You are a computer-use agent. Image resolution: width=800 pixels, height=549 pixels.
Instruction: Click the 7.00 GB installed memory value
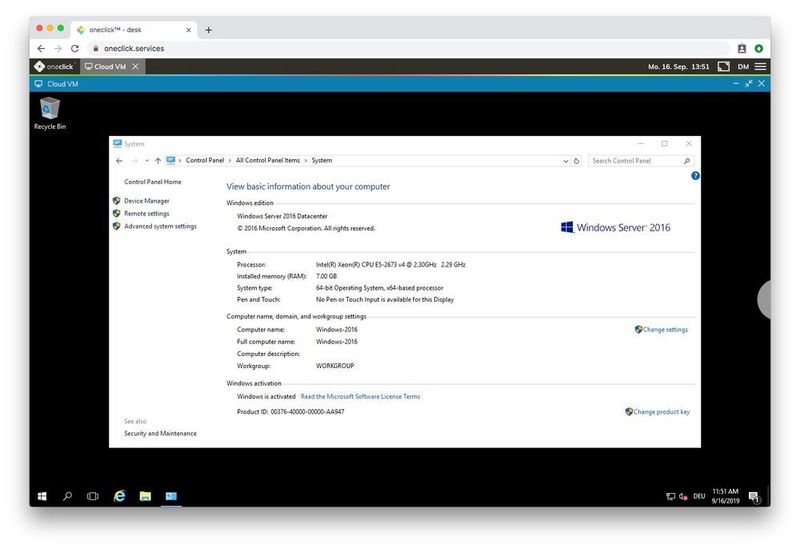coord(327,277)
